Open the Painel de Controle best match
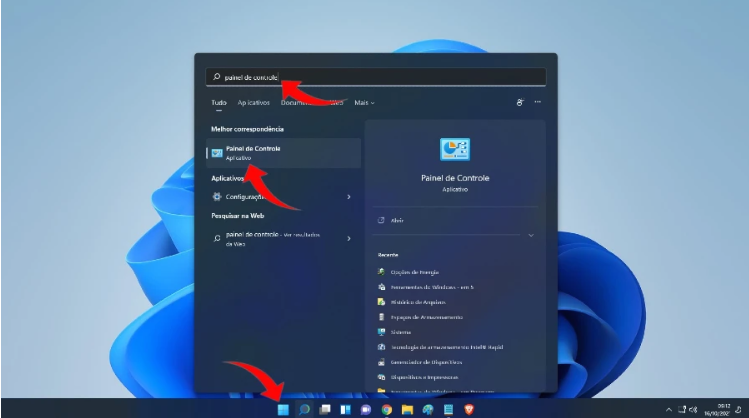The width and height of the screenshot is (749, 418). [283, 153]
